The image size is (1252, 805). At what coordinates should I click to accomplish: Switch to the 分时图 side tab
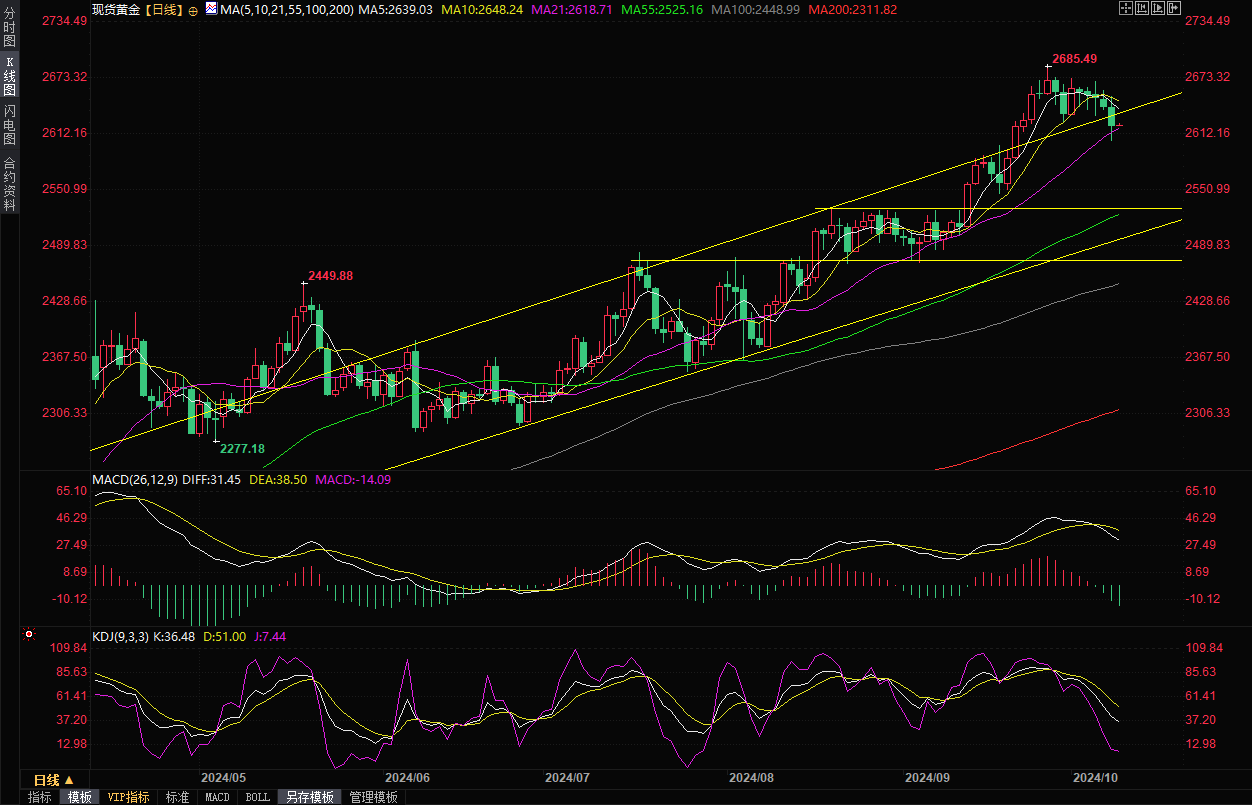[x=9, y=28]
